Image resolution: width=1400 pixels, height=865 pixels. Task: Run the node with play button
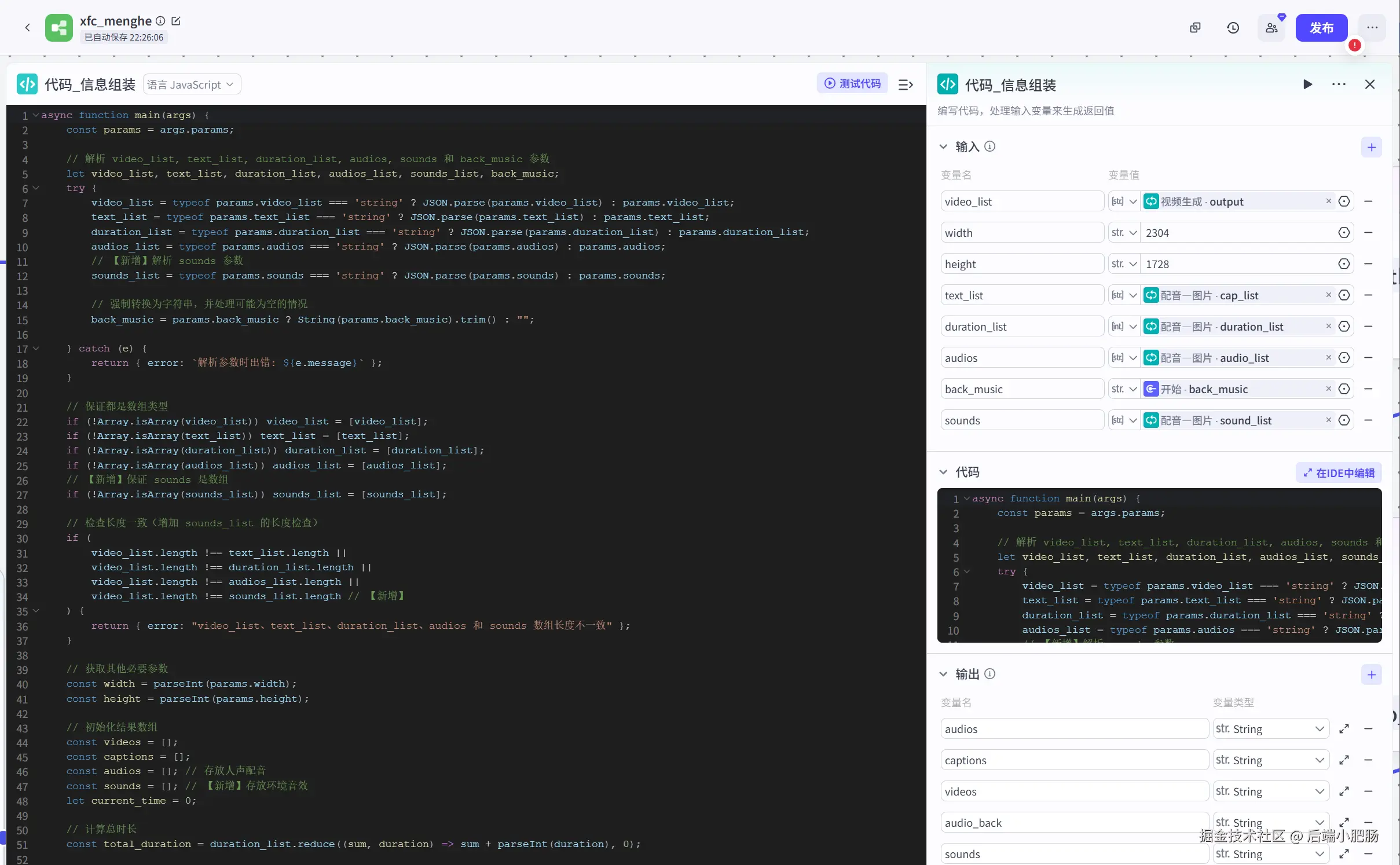[1307, 85]
